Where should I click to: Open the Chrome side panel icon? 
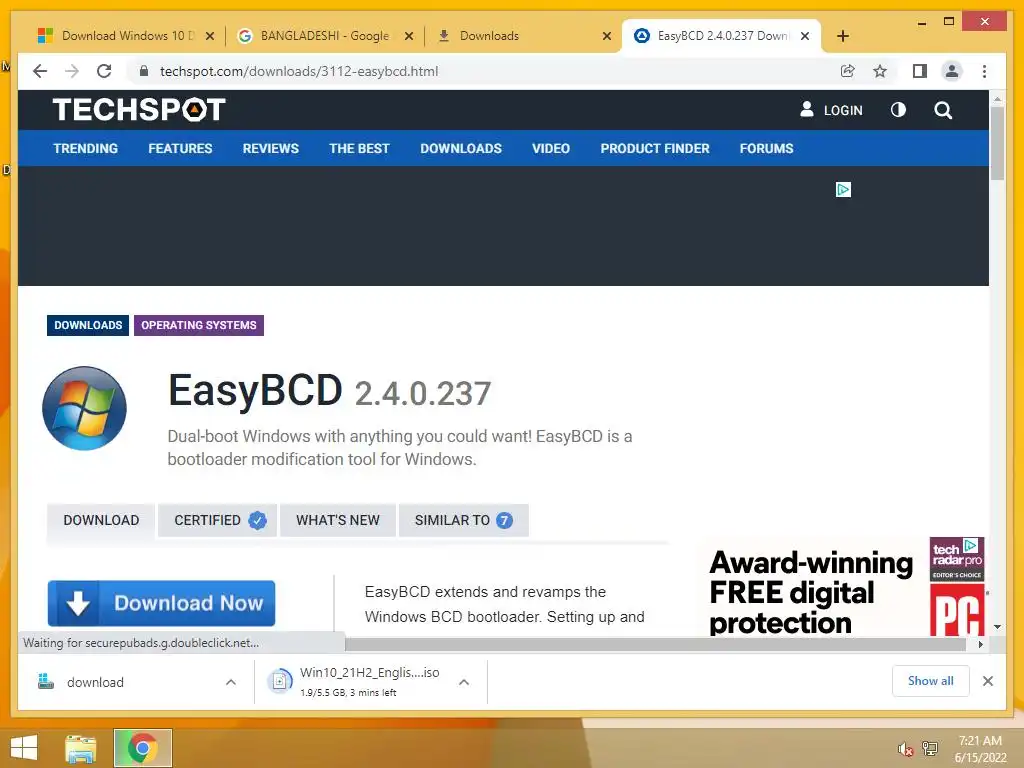(920, 71)
